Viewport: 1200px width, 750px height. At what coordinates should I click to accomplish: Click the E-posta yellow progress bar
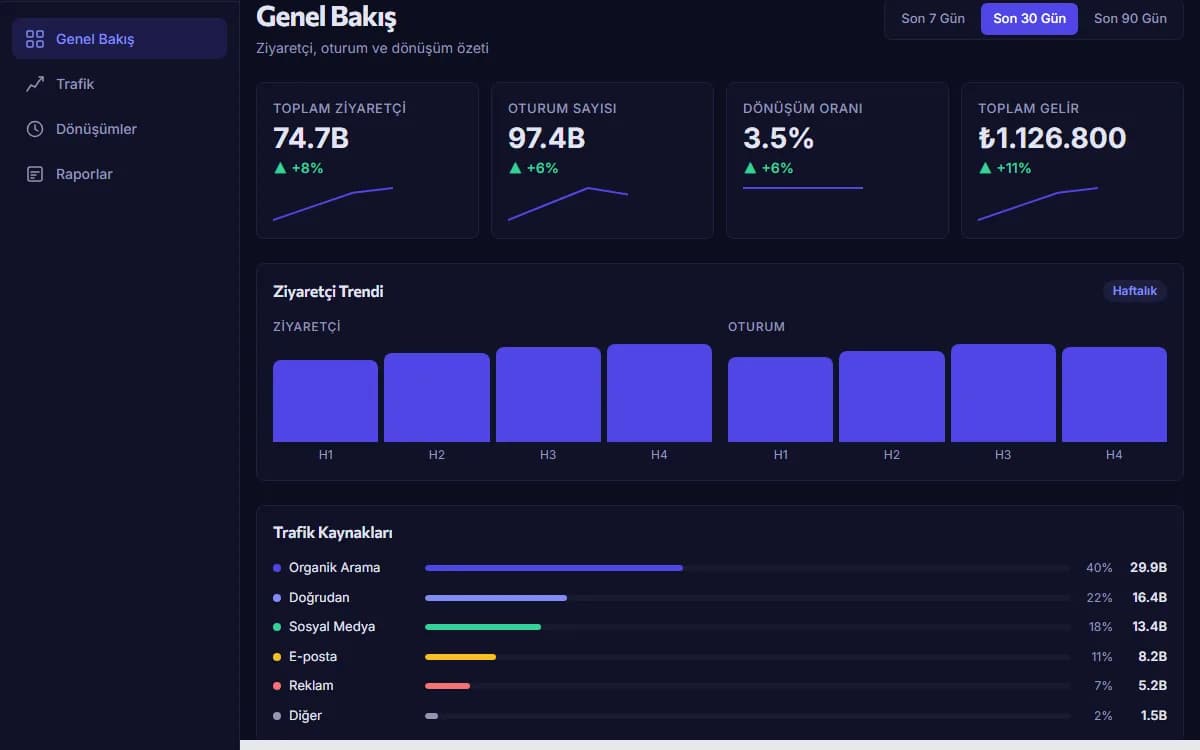(461, 657)
